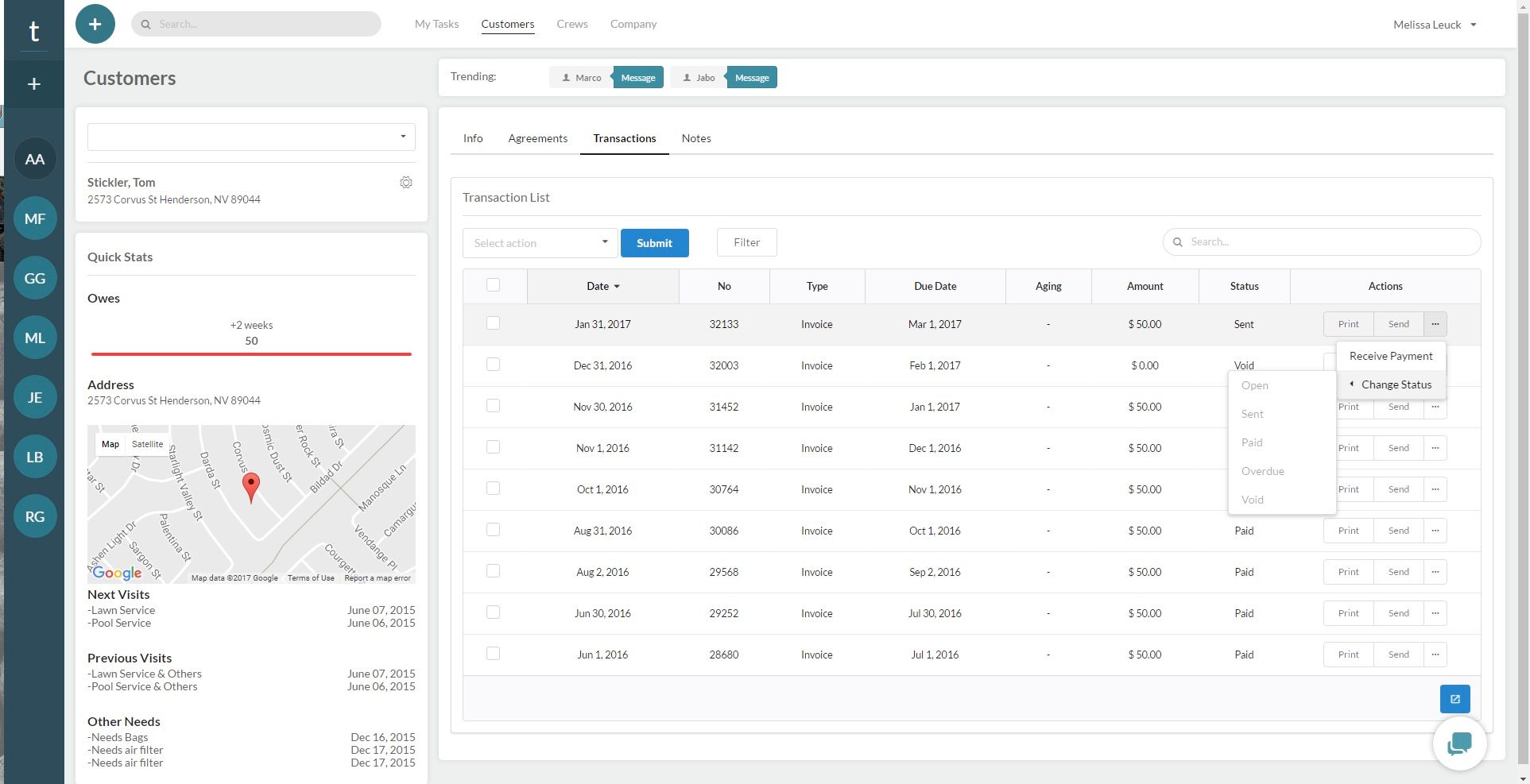
Task: Click the top global search field
Action: point(256,24)
